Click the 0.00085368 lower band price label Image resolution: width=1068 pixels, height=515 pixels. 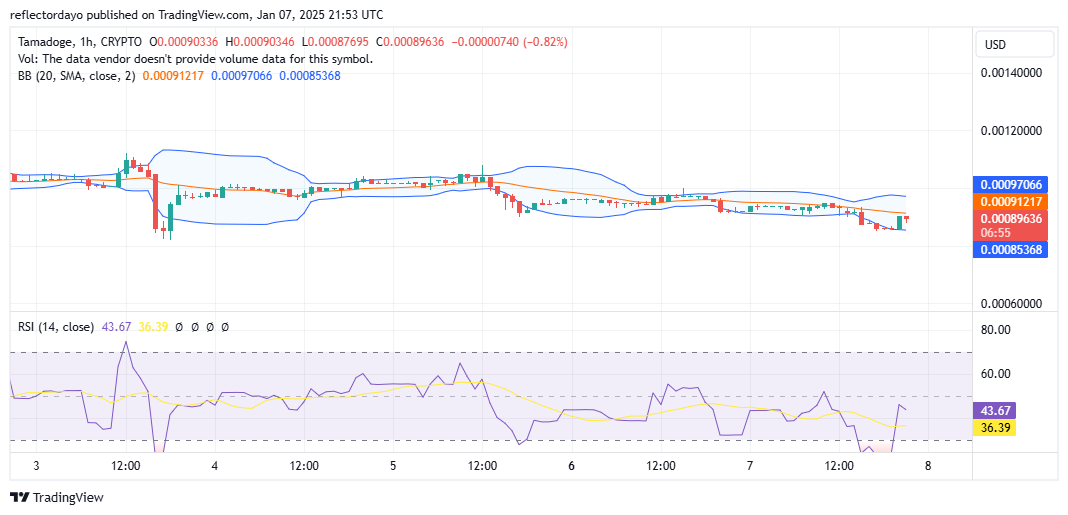click(1010, 250)
